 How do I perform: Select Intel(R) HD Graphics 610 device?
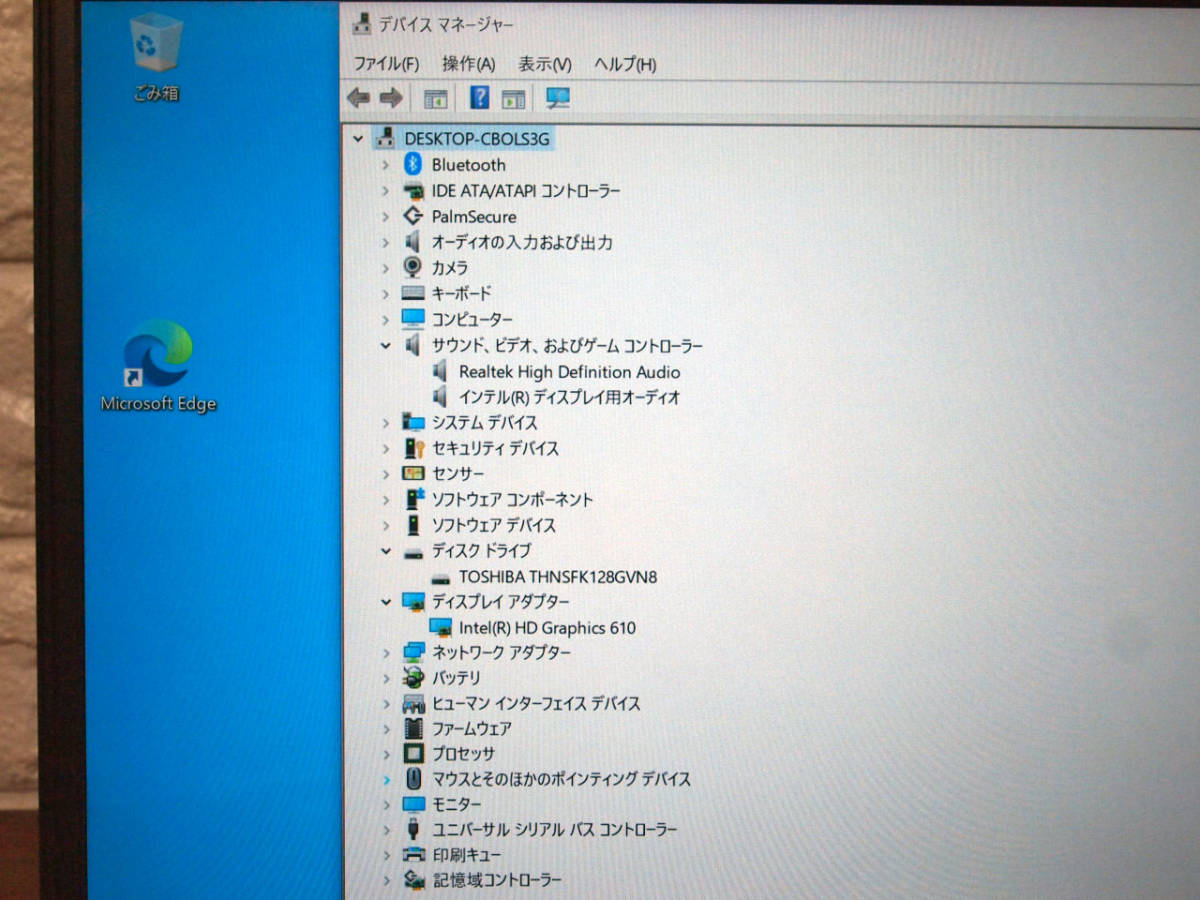tap(547, 628)
